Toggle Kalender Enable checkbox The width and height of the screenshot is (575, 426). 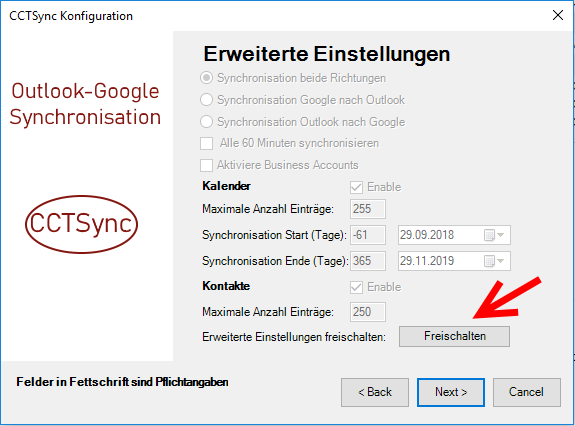point(356,187)
